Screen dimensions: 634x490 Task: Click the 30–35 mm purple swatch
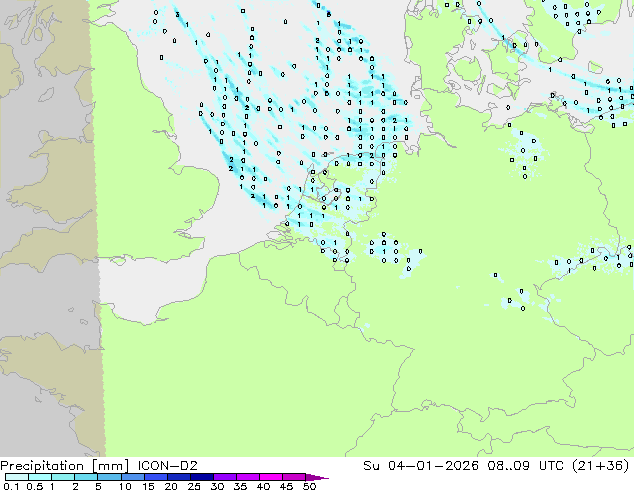coord(224,477)
